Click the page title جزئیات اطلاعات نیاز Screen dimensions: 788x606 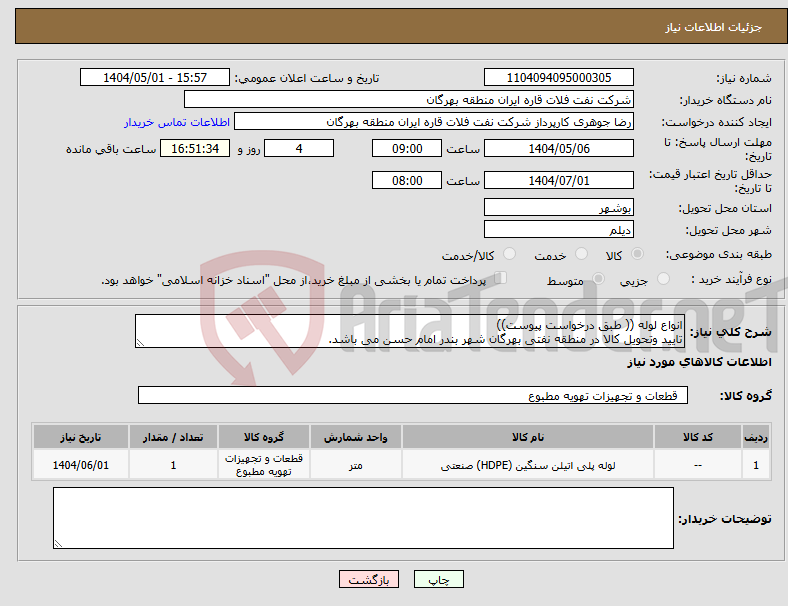tap(714, 27)
